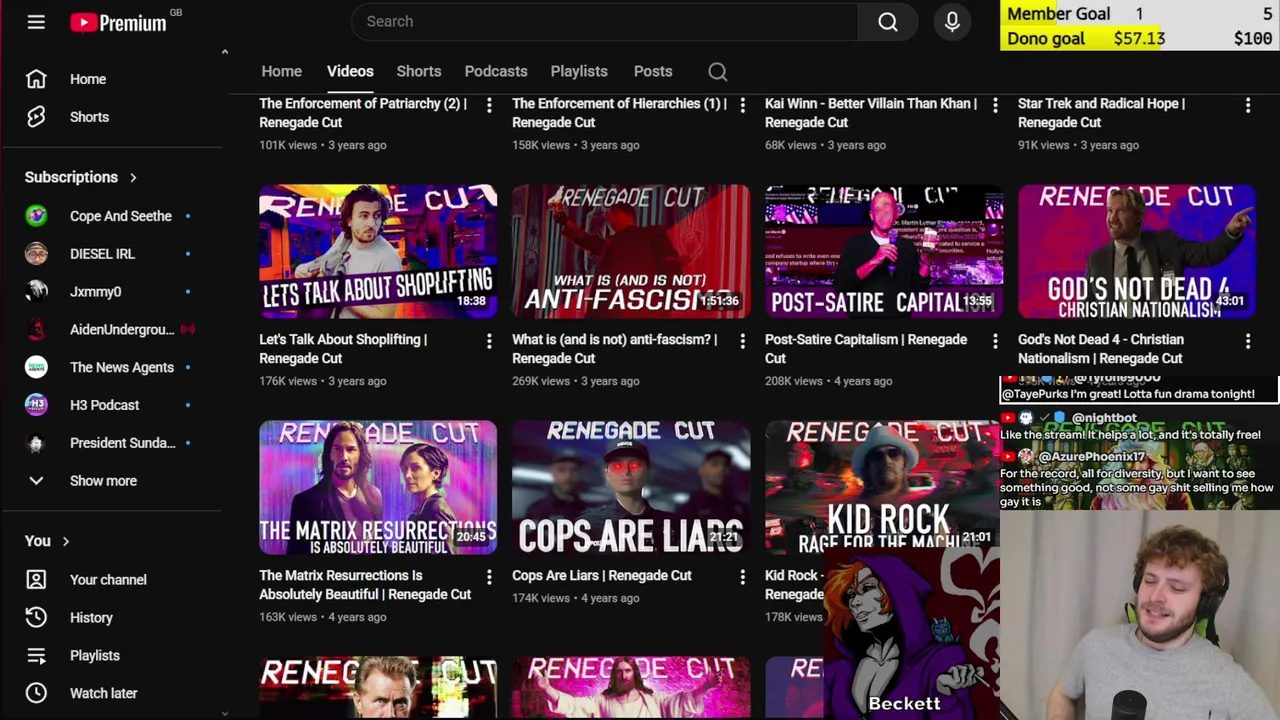Click the YouTube Premium logo
This screenshot has height=720, width=1280.
tap(119, 22)
